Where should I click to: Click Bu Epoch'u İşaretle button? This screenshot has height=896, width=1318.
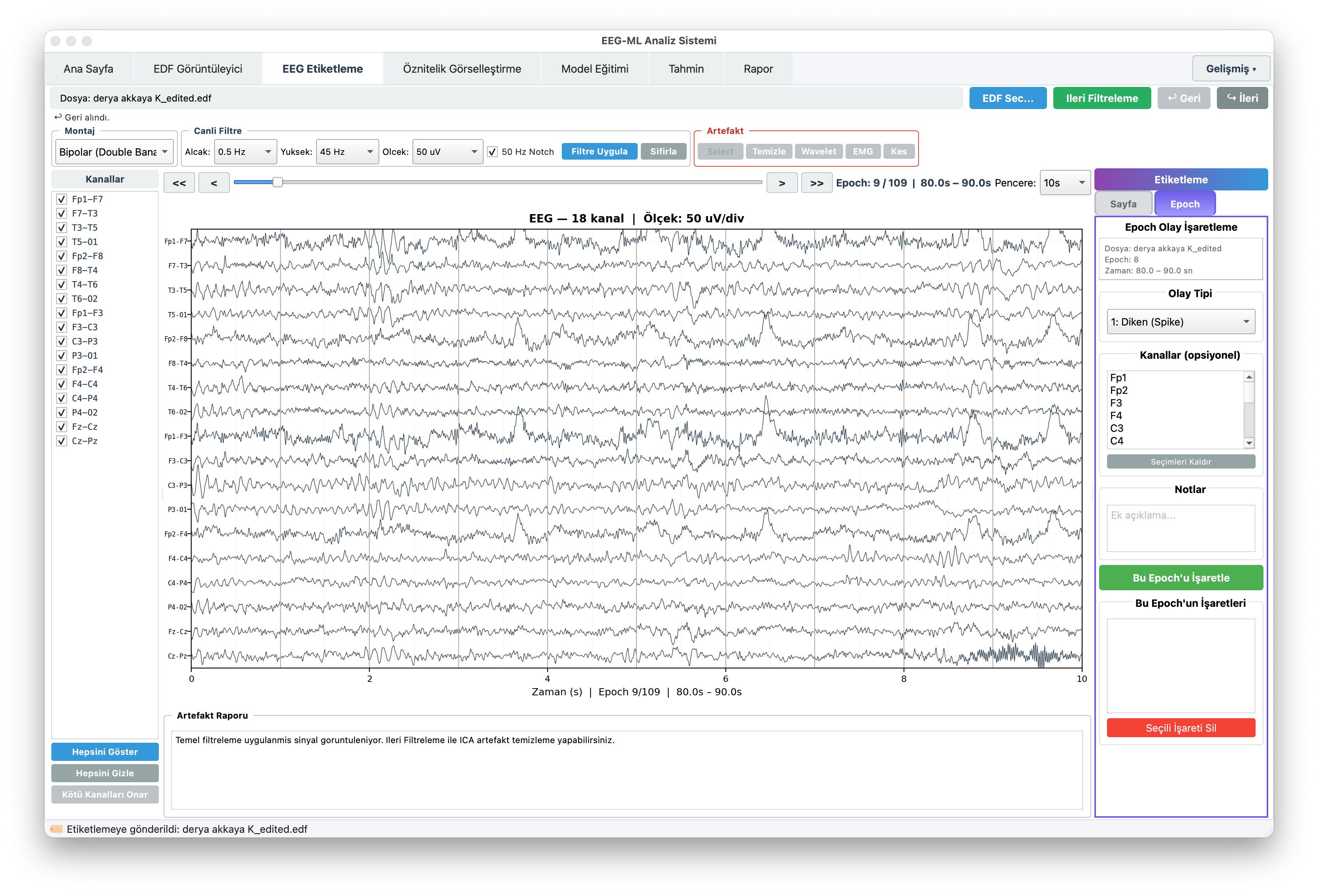[x=1180, y=577]
